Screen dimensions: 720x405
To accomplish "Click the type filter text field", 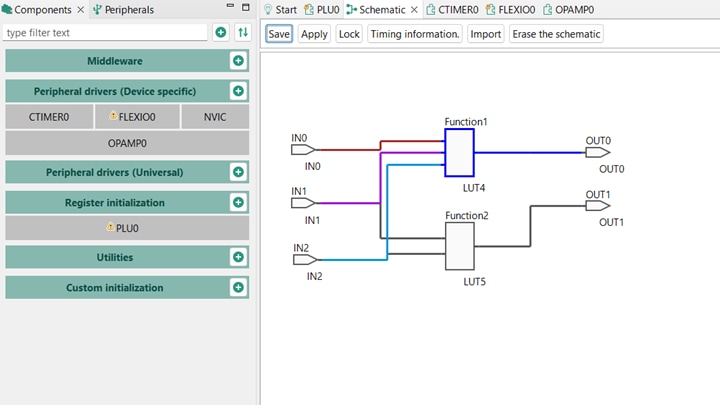I will click(105, 33).
